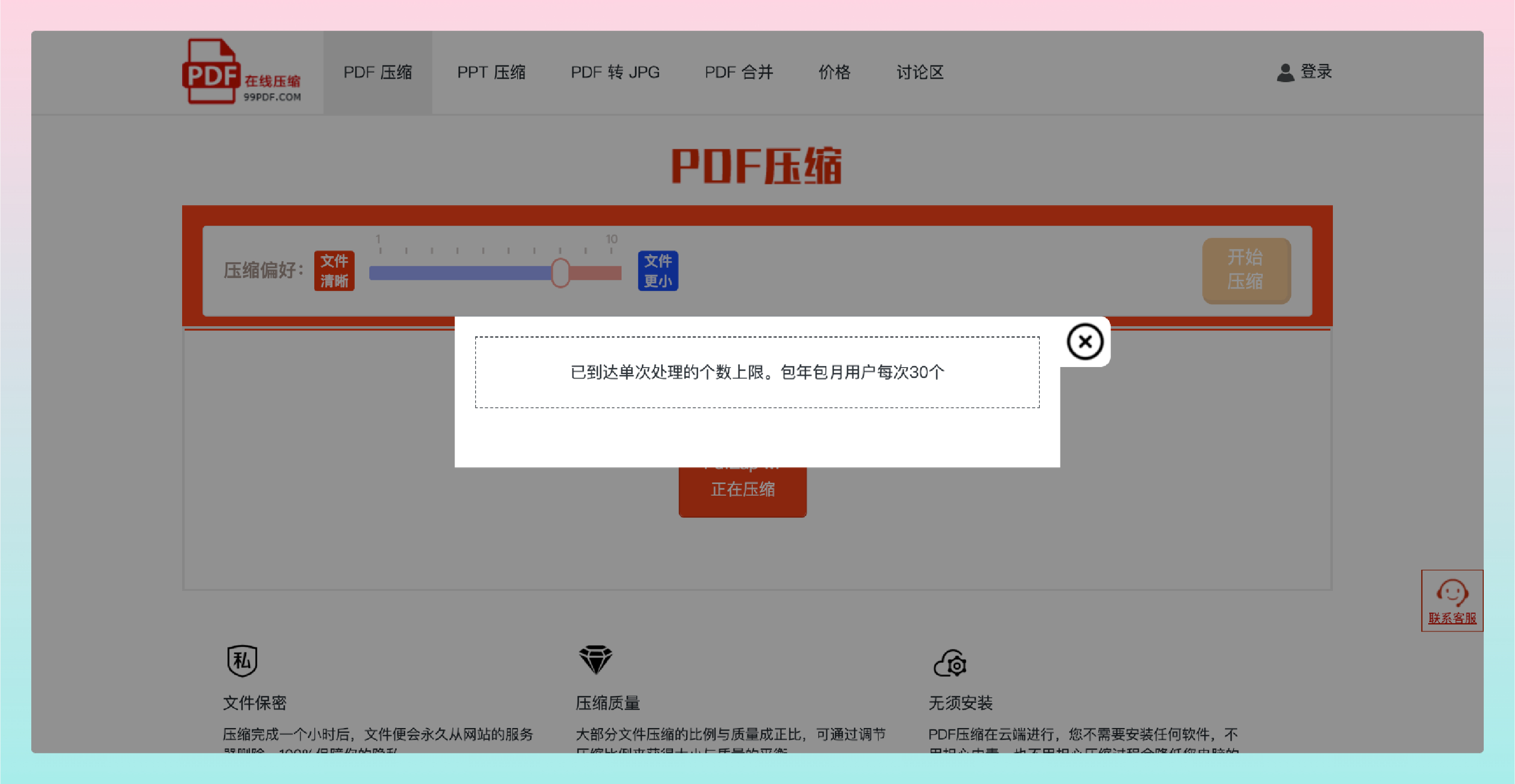Open the PDF 压缩 tab
This screenshot has height=784, width=1515.
tap(377, 72)
